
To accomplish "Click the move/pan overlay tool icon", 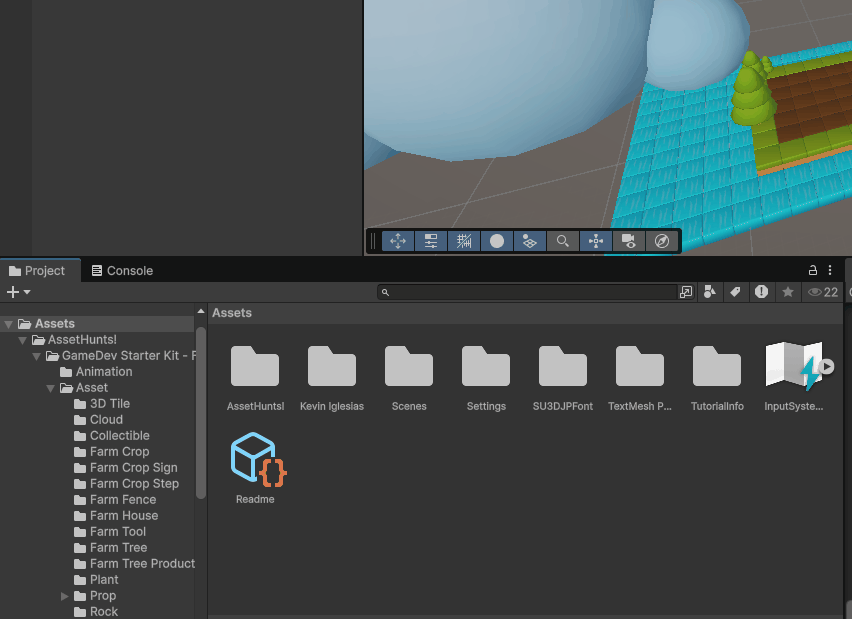I will coord(398,241).
